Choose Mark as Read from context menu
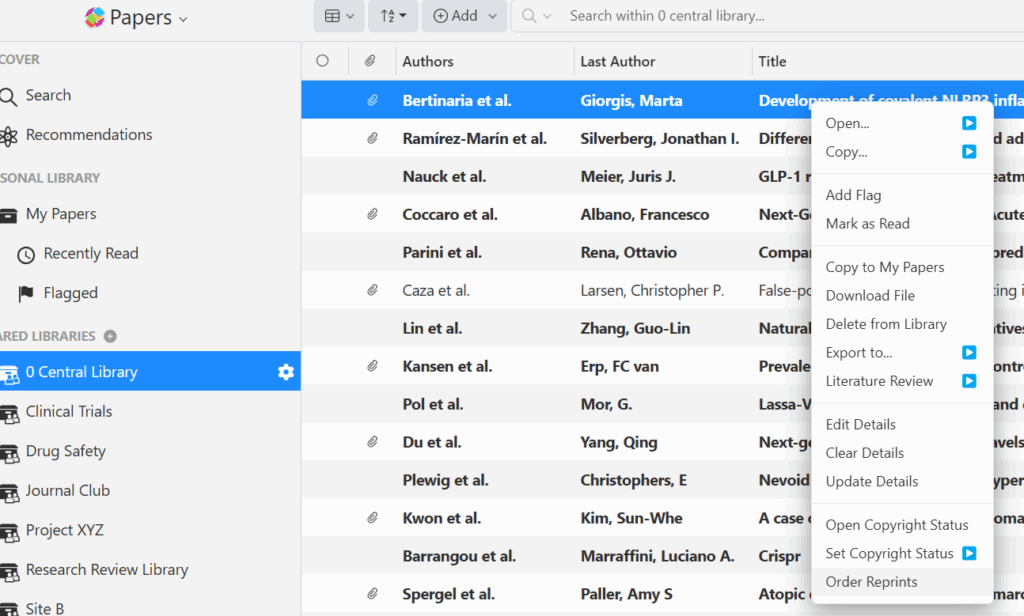The height and width of the screenshot is (616, 1024). pyautogui.click(x=867, y=224)
